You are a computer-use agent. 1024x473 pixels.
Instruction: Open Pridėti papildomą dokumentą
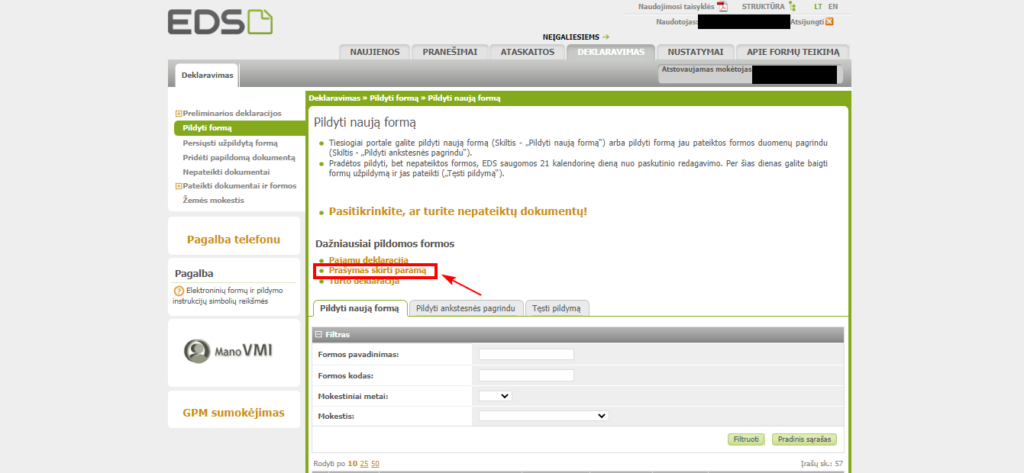pyautogui.click(x=239, y=157)
